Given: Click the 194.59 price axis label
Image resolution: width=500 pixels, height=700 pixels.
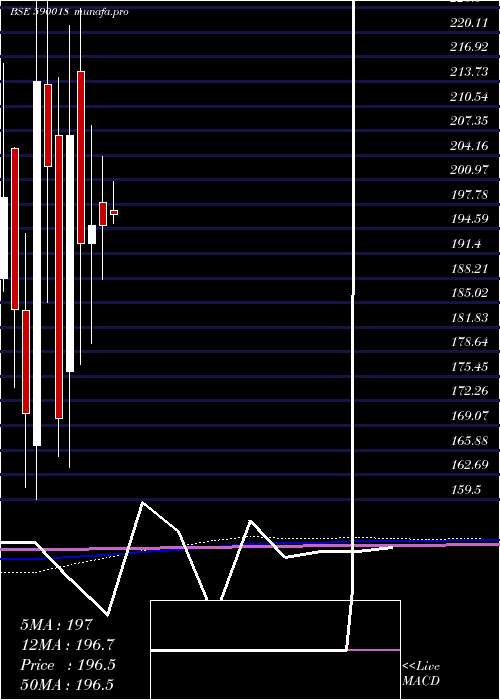Looking at the screenshot, I should pyautogui.click(x=469, y=219).
